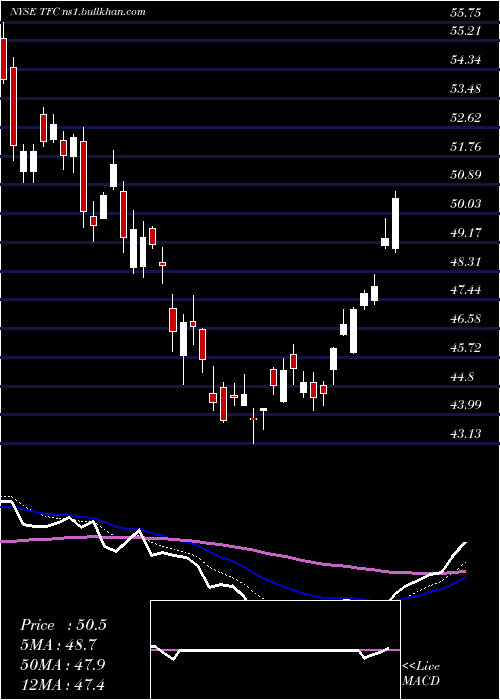The width and height of the screenshot is (500, 700).
Task: Click the 48.31 price axis label
Action: click(466, 261)
